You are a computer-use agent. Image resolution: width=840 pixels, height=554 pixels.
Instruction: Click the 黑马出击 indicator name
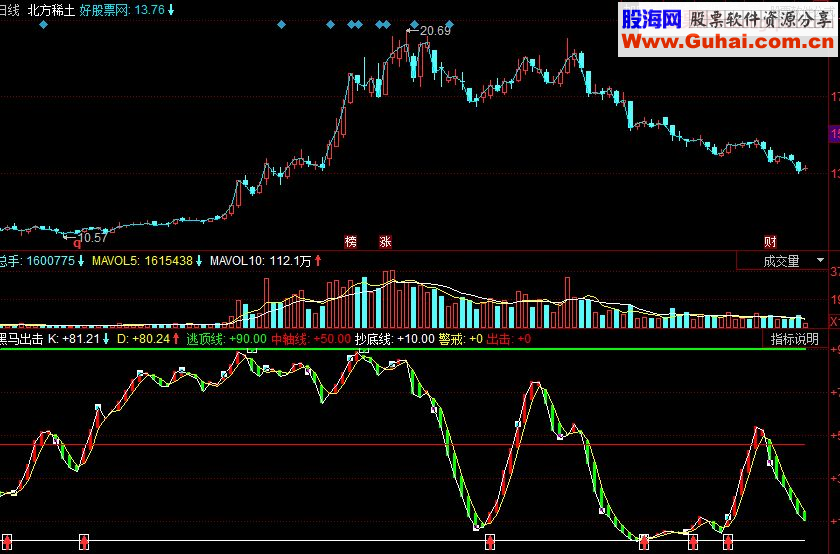click(21, 339)
